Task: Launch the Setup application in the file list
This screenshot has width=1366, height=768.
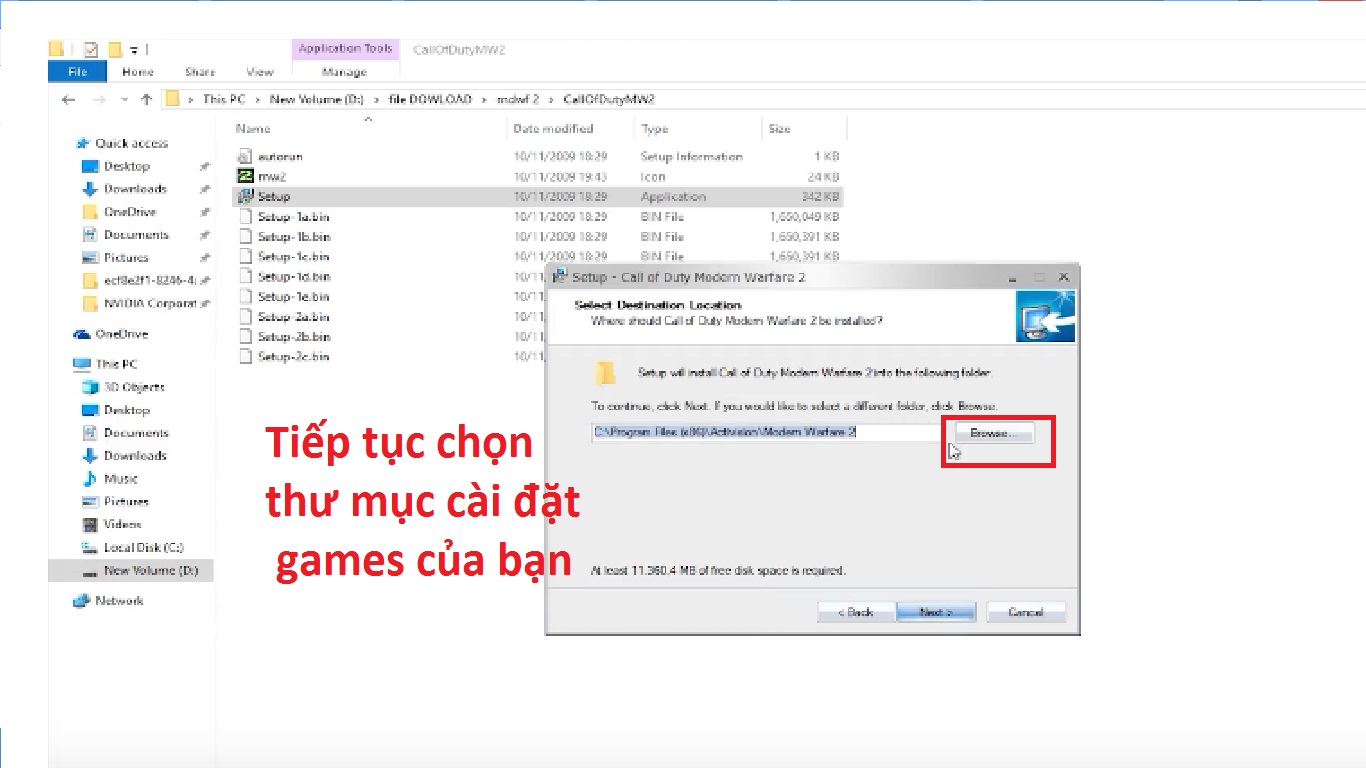Action: pyautogui.click(x=274, y=196)
